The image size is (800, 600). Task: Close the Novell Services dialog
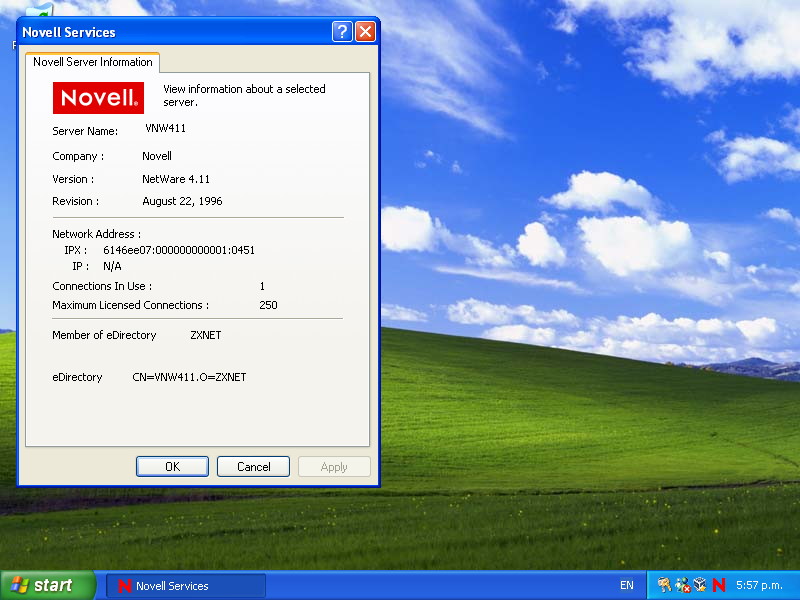(365, 32)
